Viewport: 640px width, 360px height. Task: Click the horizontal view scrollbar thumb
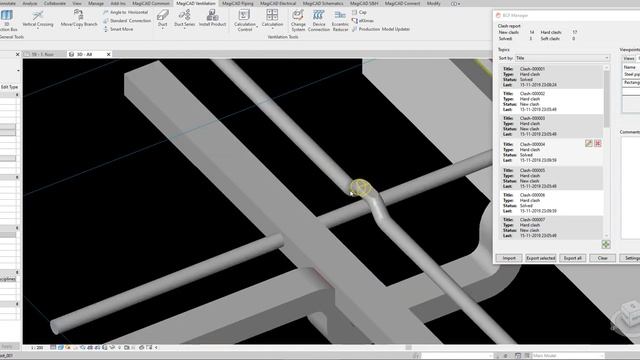click(408, 348)
